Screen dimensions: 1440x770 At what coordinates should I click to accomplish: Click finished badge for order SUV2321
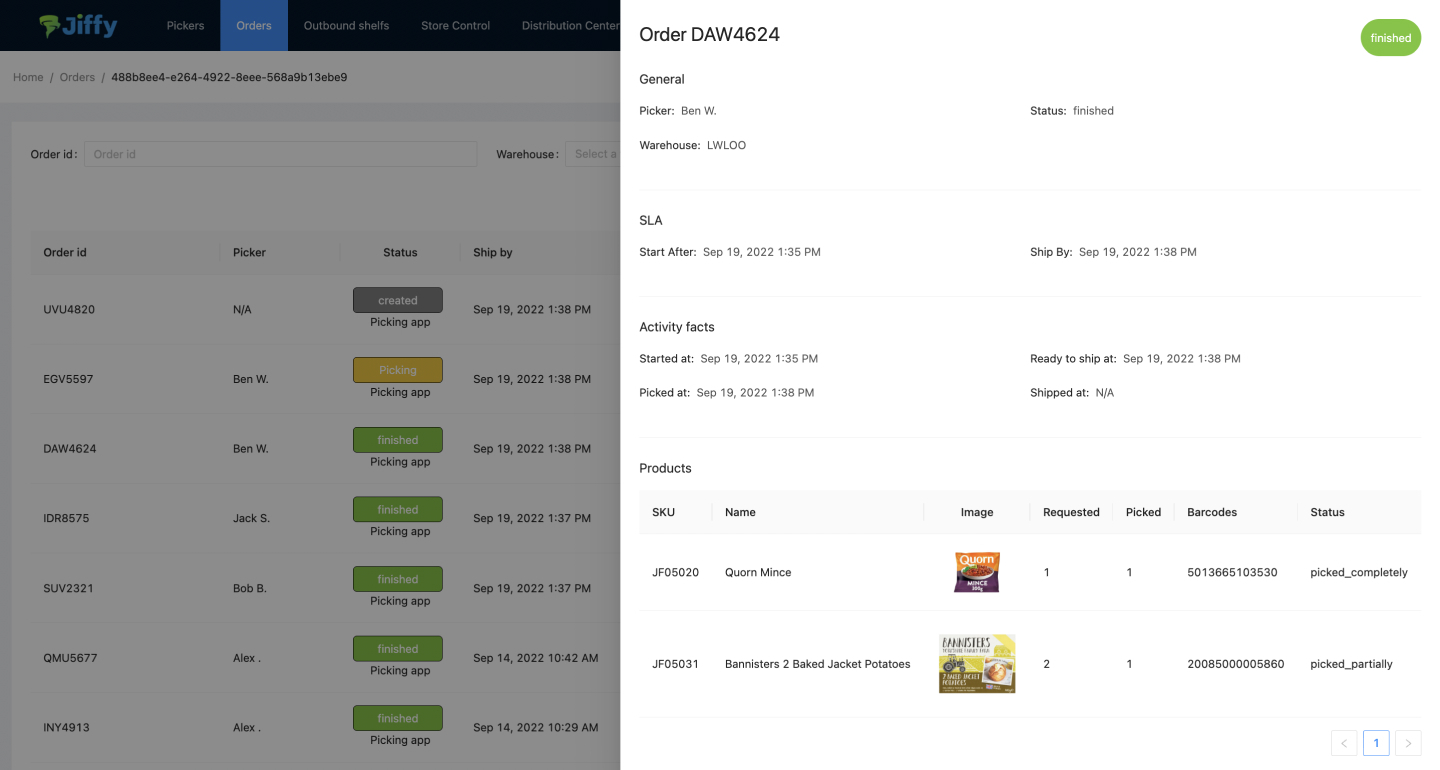(397, 579)
